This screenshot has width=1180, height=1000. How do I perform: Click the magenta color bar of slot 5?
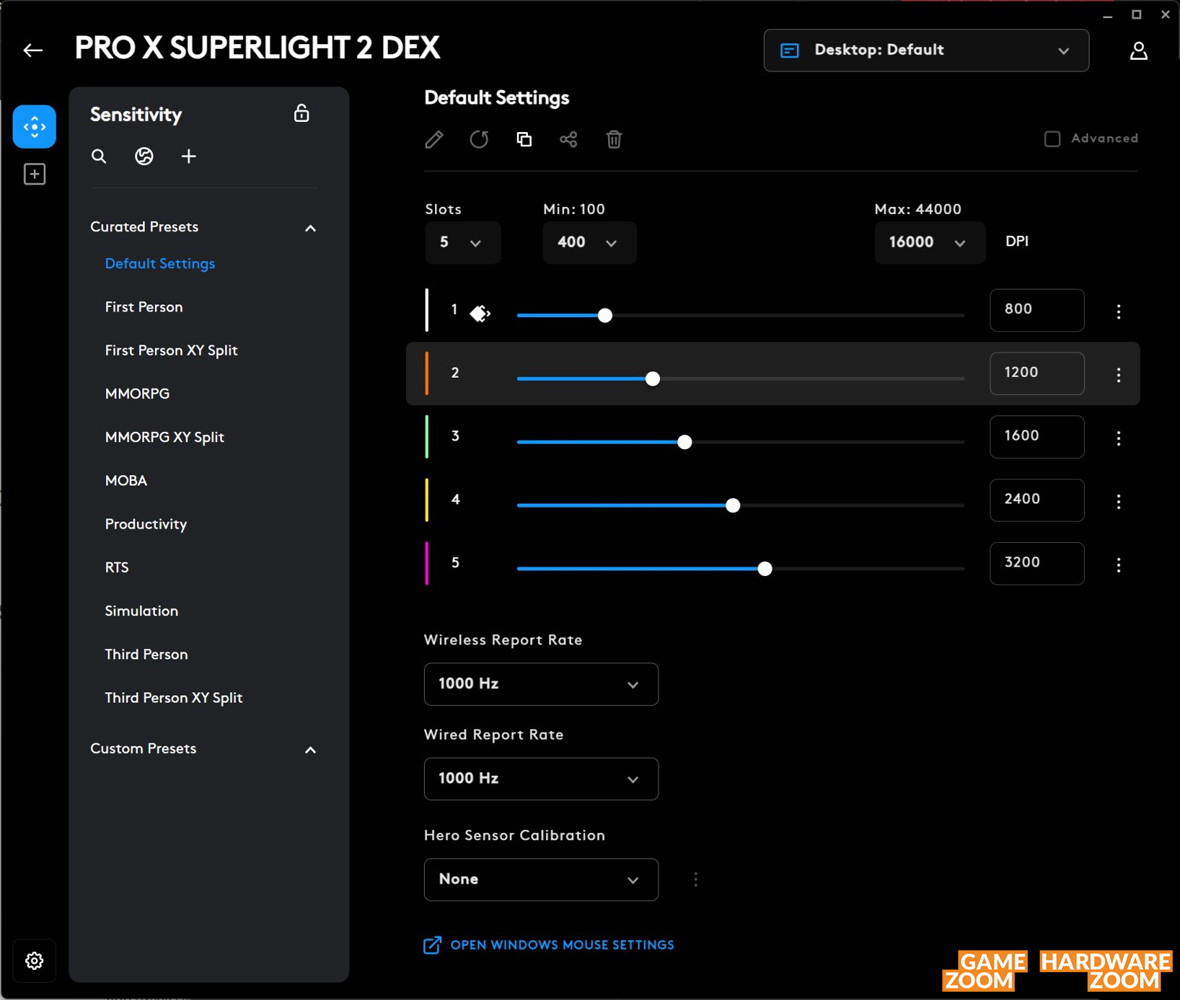(x=427, y=564)
